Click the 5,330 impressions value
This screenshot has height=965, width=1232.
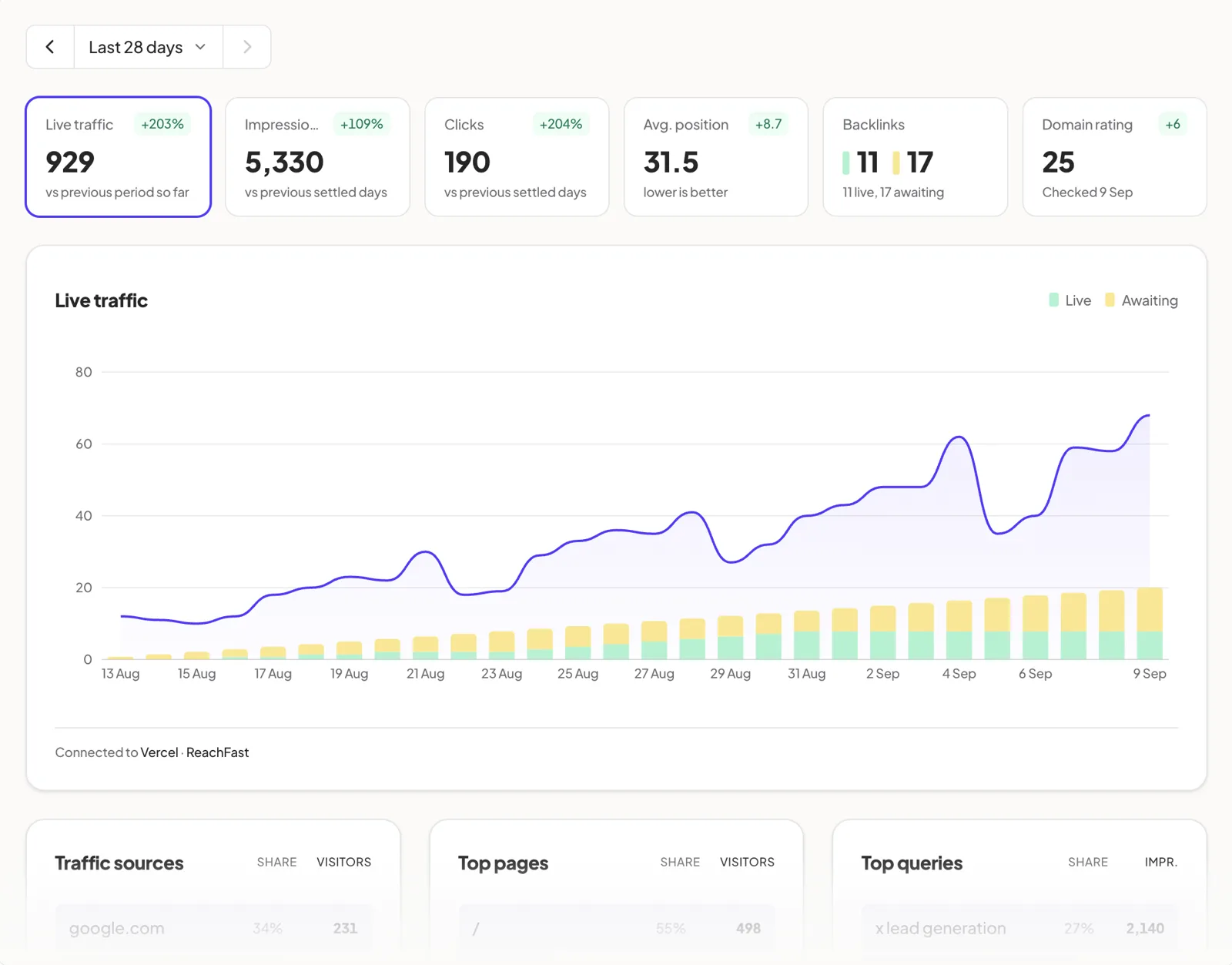(x=284, y=163)
